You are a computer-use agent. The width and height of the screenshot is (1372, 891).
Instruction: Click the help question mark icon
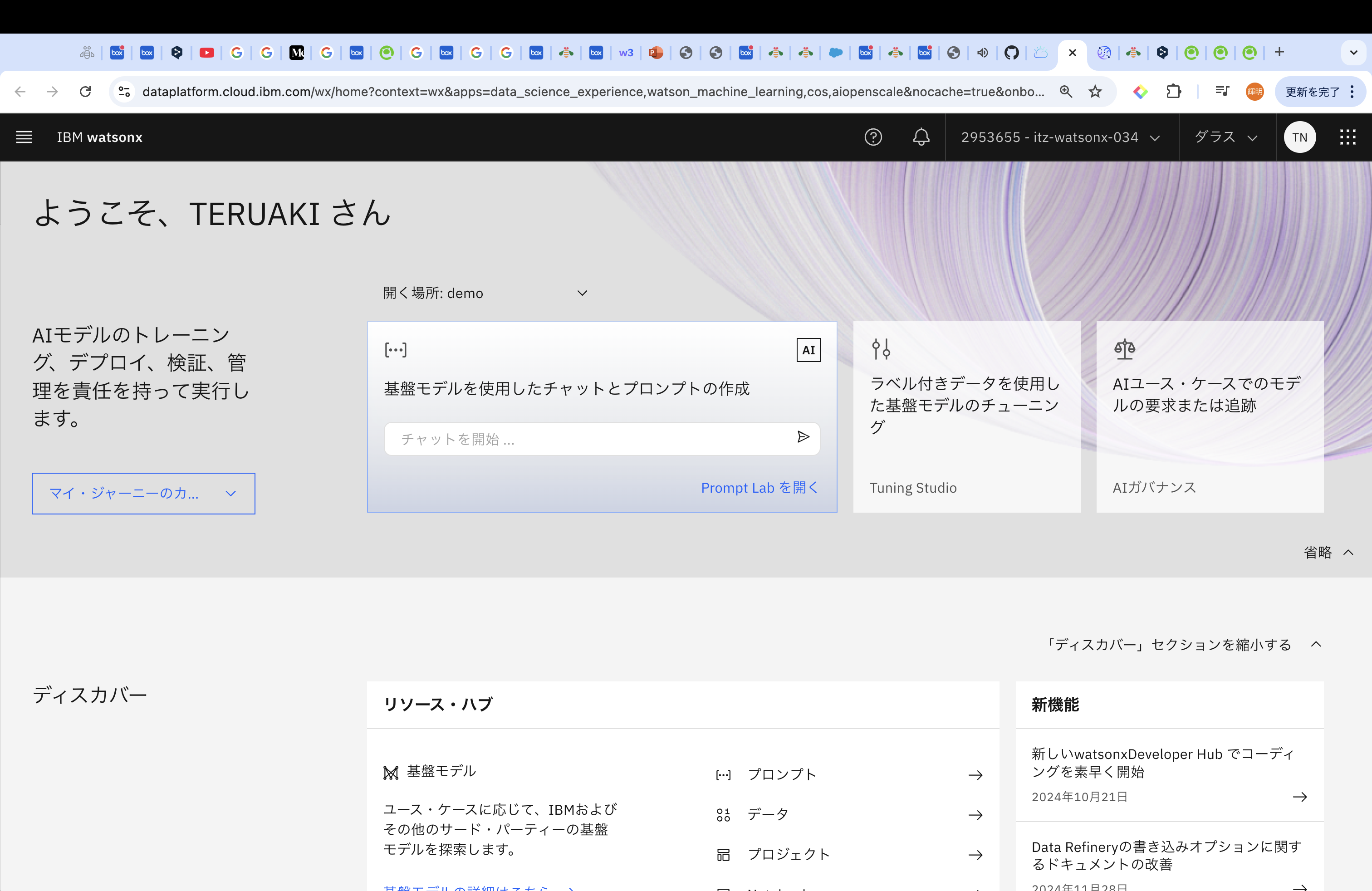click(x=873, y=137)
